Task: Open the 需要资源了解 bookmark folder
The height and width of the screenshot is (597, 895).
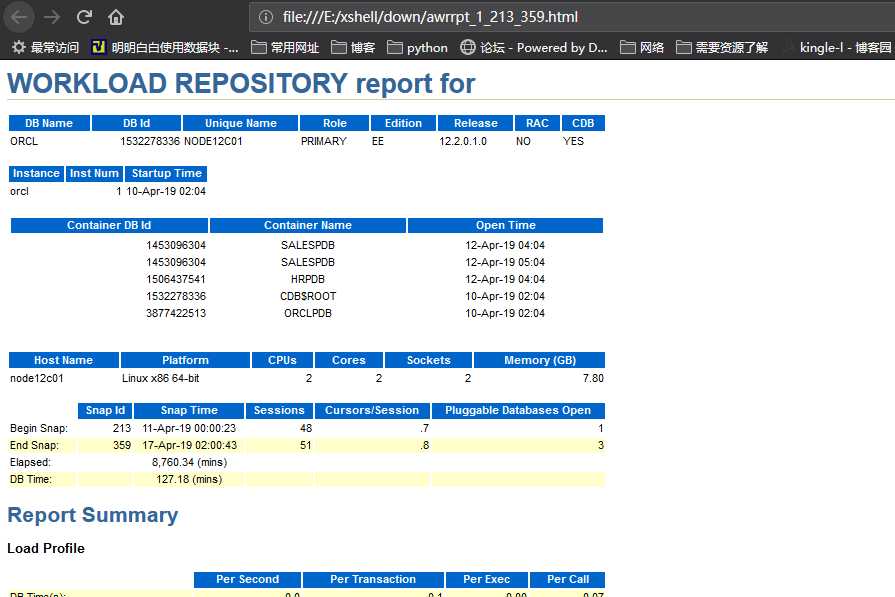Action: coord(722,47)
